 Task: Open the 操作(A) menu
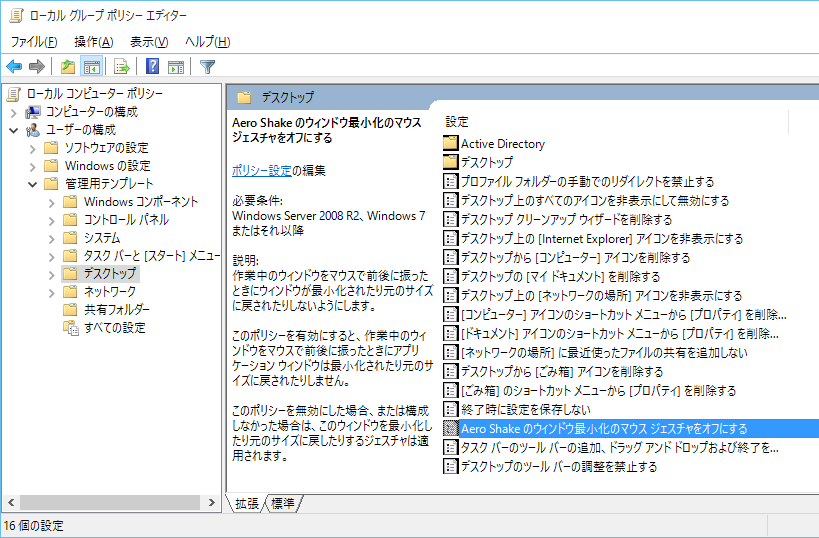pos(93,42)
